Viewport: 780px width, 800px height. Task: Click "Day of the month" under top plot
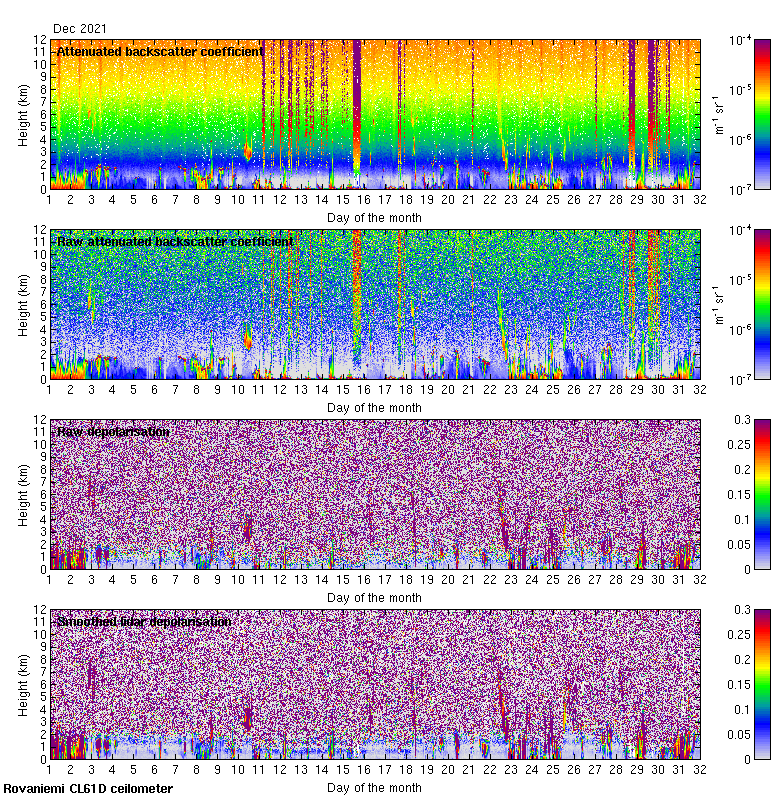tap(374, 217)
